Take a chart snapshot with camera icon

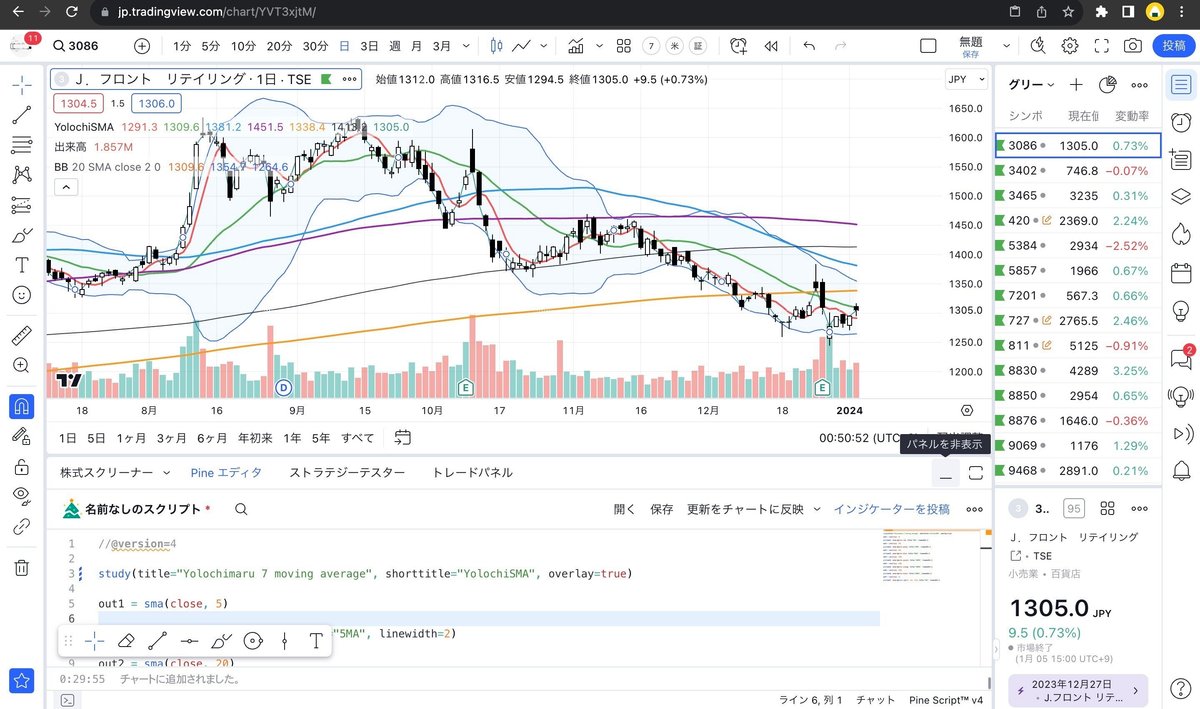[1133, 46]
